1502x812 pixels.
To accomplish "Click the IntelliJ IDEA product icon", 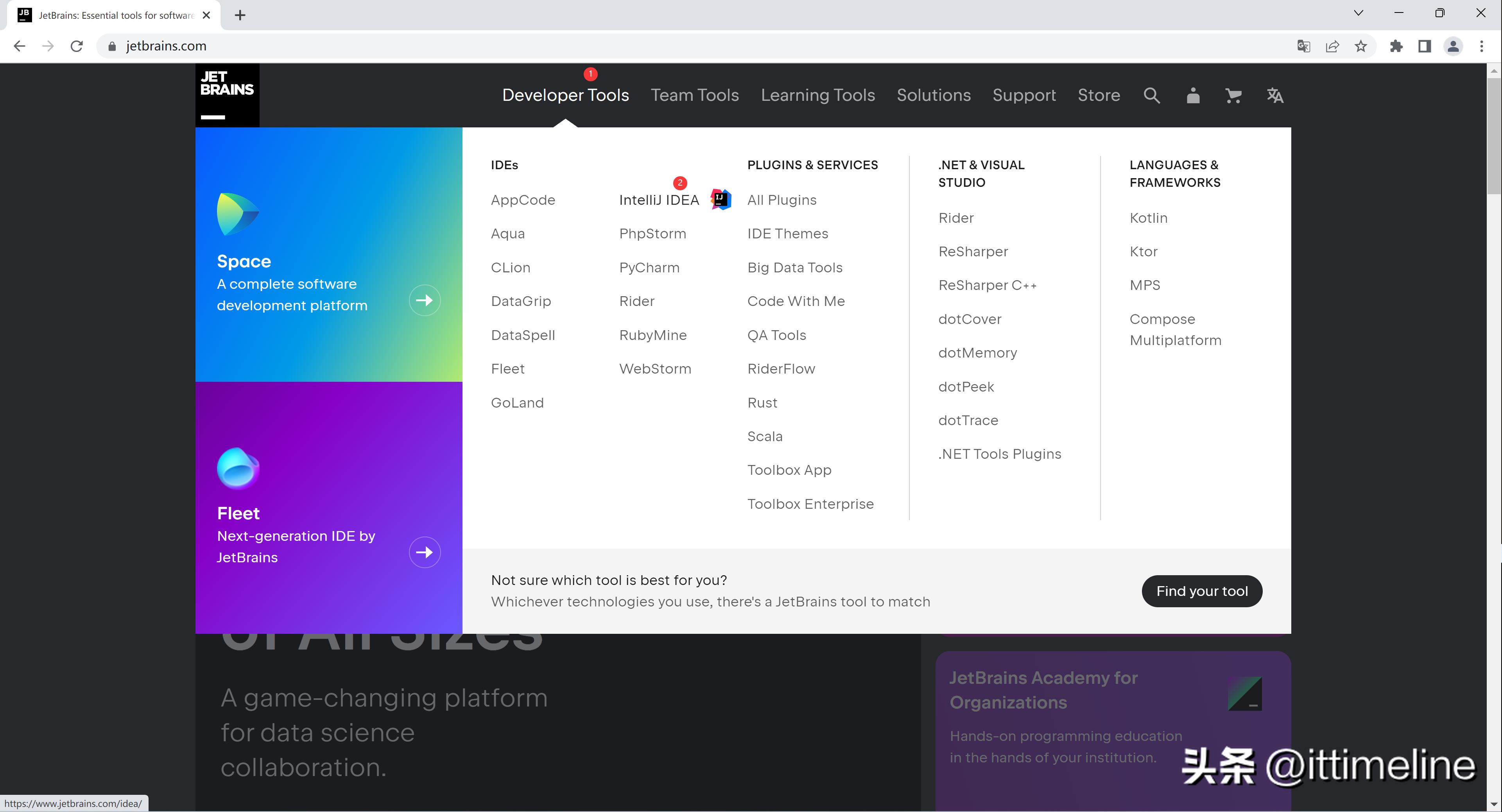I will pyautogui.click(x=721, y=199).
